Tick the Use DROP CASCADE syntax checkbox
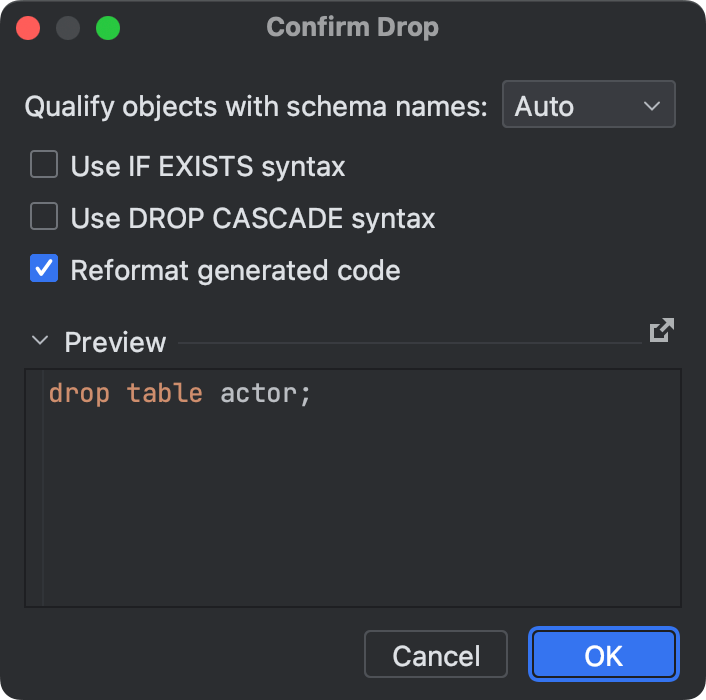The image size is (706, 700). point(44,217)
